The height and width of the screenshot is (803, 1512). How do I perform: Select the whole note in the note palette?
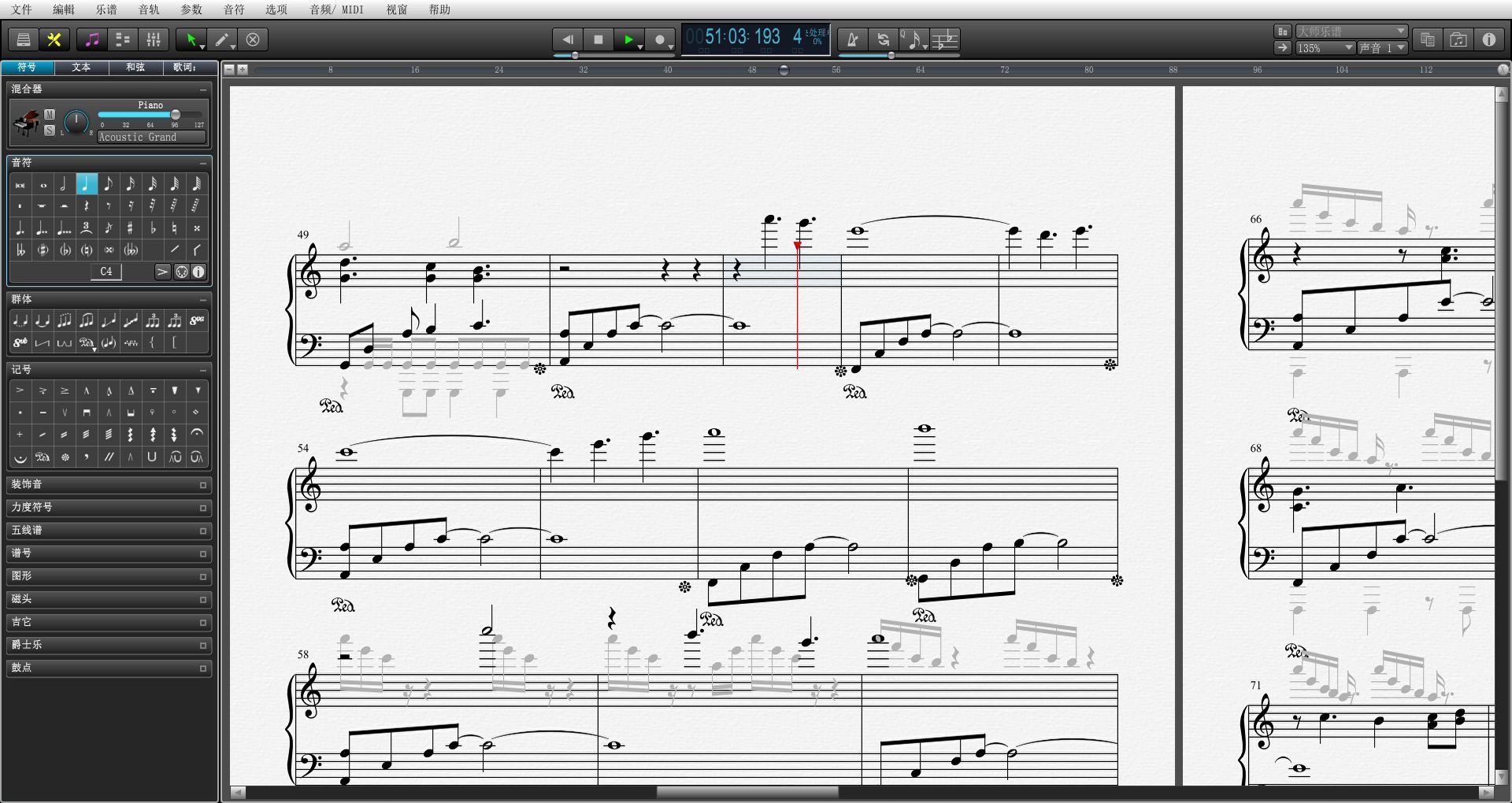click(x=43, y=184)
